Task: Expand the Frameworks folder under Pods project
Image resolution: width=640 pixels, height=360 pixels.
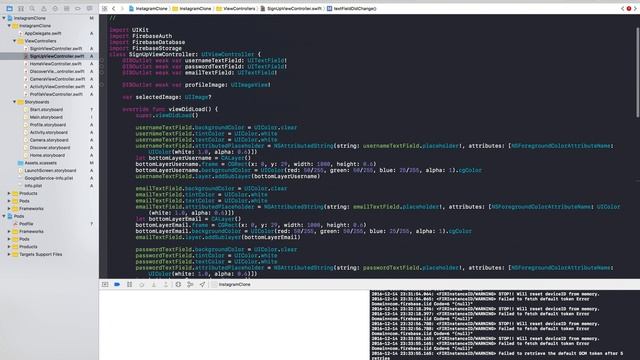Action: pyautogui.click(x=9, y=231)
